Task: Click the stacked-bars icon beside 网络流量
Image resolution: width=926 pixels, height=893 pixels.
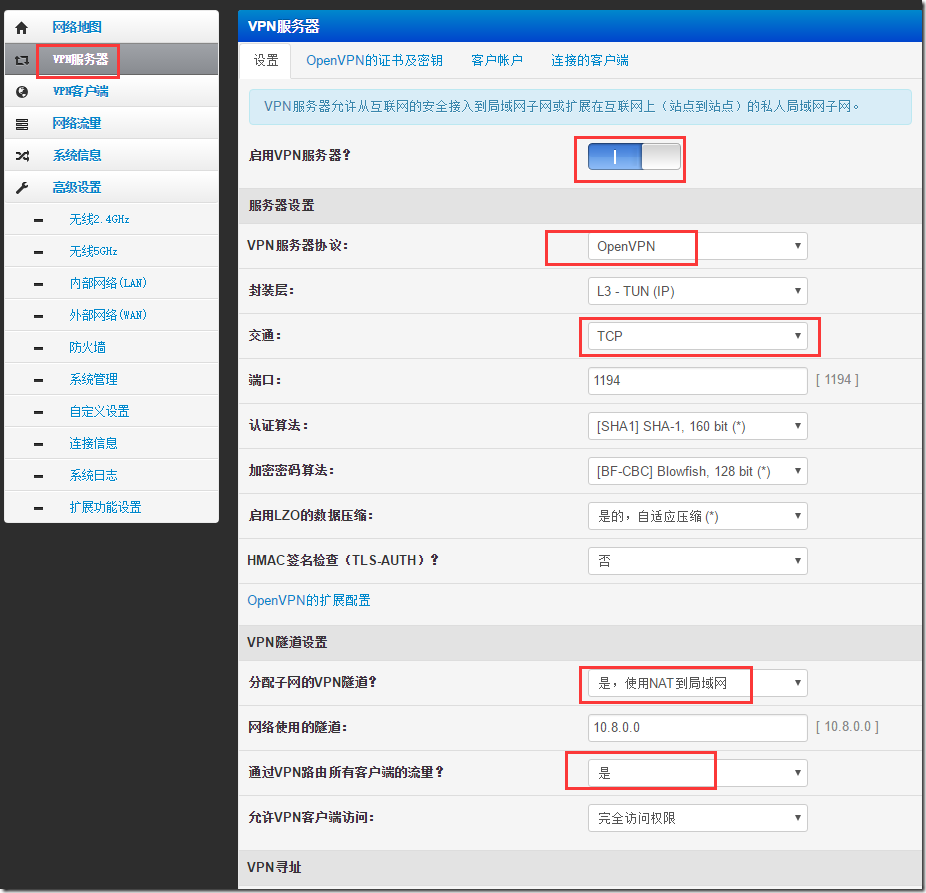Action: [22, 124]
